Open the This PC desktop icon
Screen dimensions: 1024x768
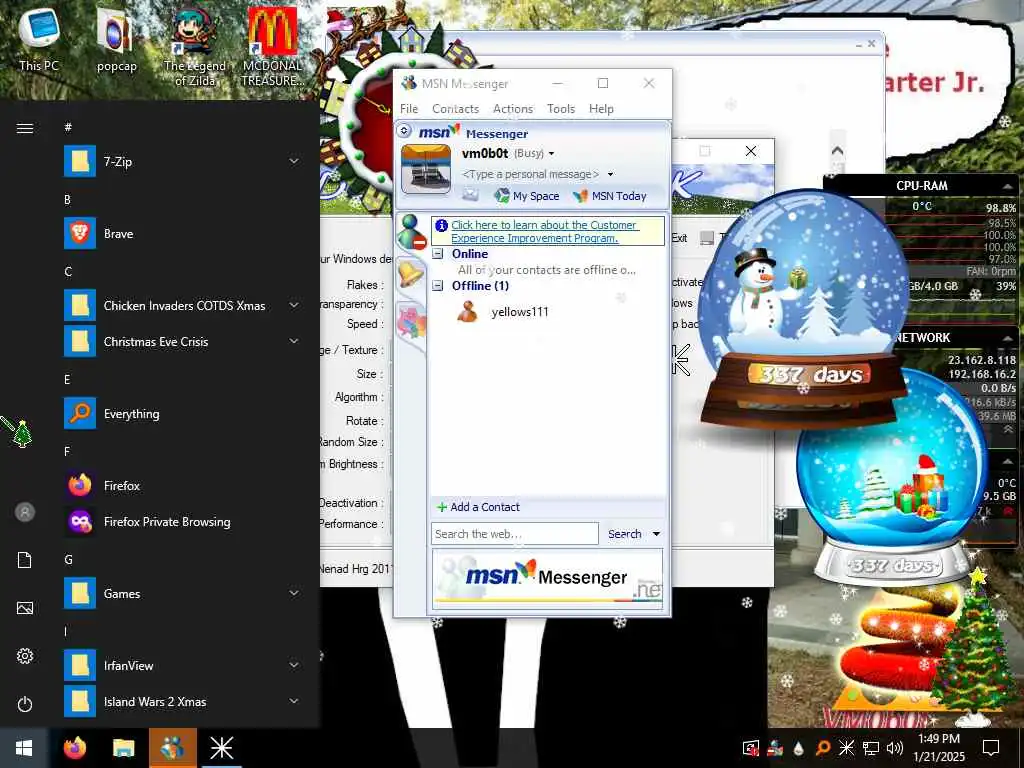tap(39, 39)
